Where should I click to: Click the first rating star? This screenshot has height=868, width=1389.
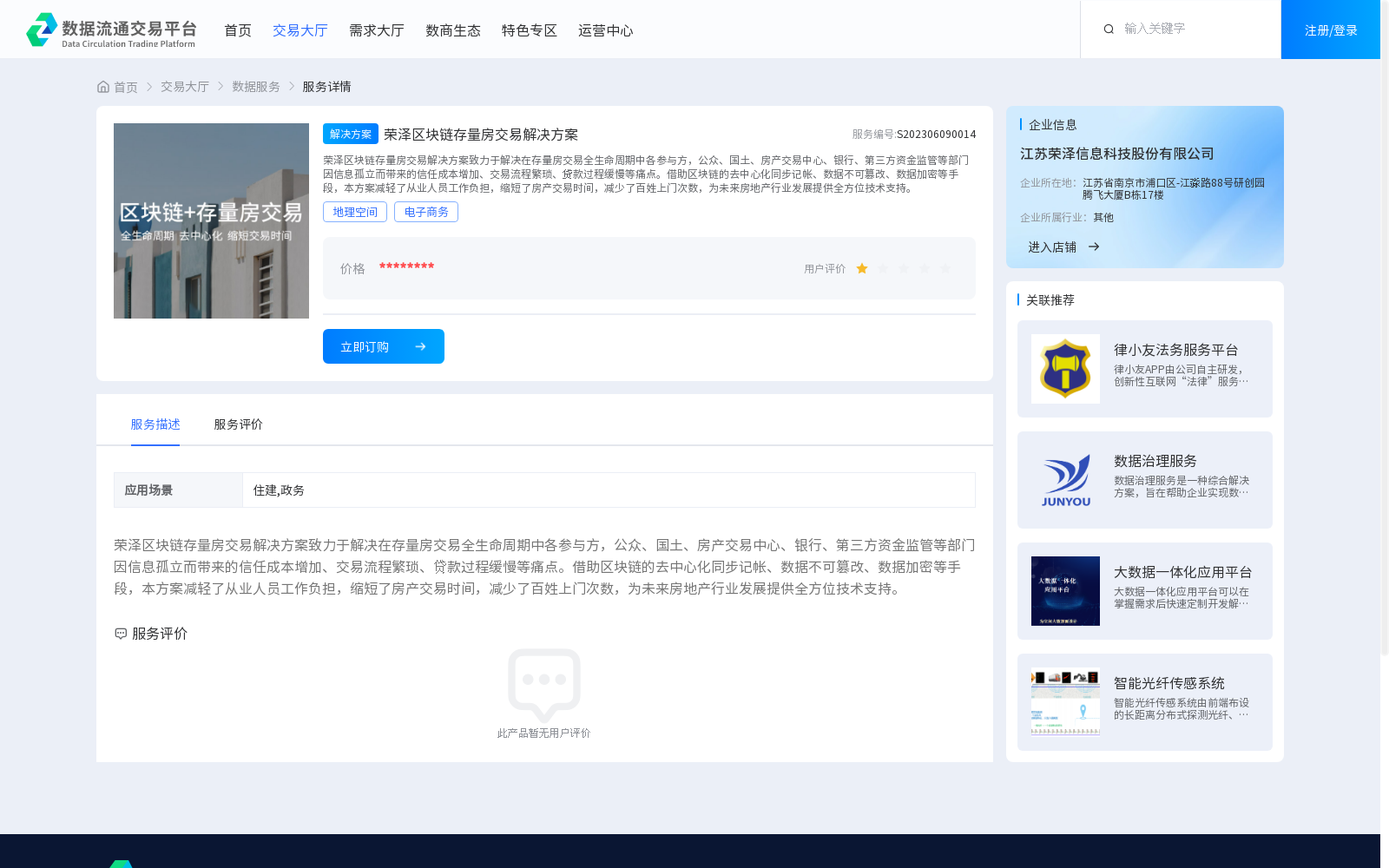pos(862,269)
